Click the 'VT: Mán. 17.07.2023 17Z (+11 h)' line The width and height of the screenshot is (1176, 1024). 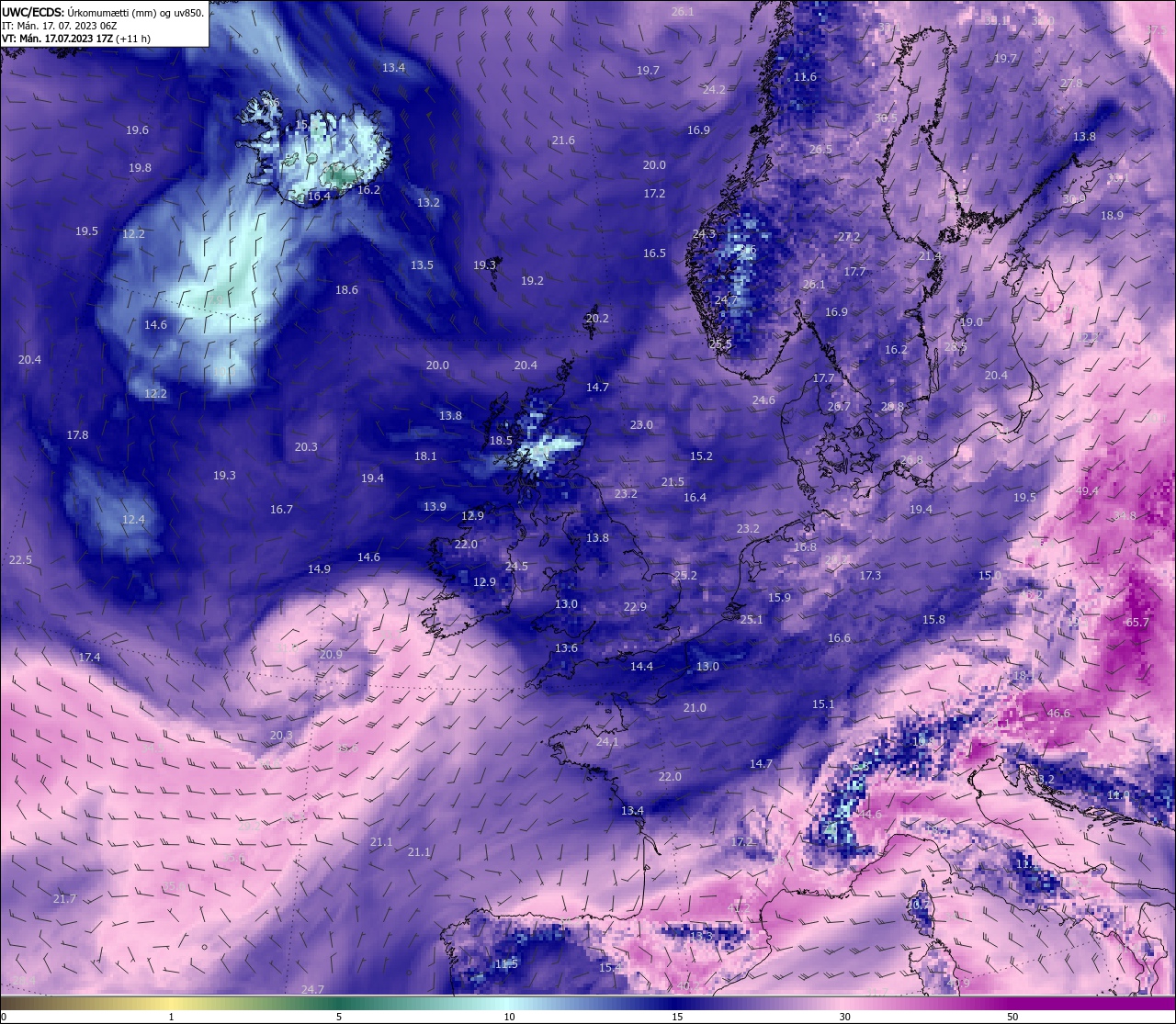(x=76, y=39)
